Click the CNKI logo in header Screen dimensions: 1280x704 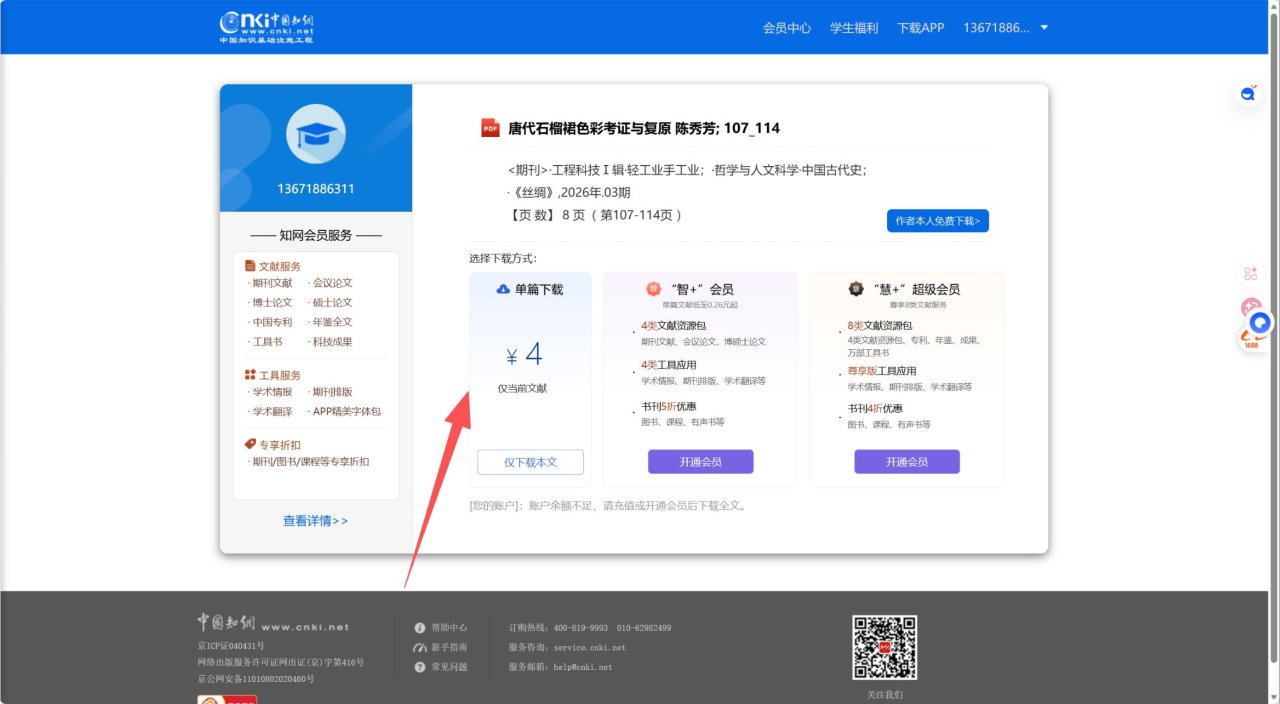(x=266, y=27)
